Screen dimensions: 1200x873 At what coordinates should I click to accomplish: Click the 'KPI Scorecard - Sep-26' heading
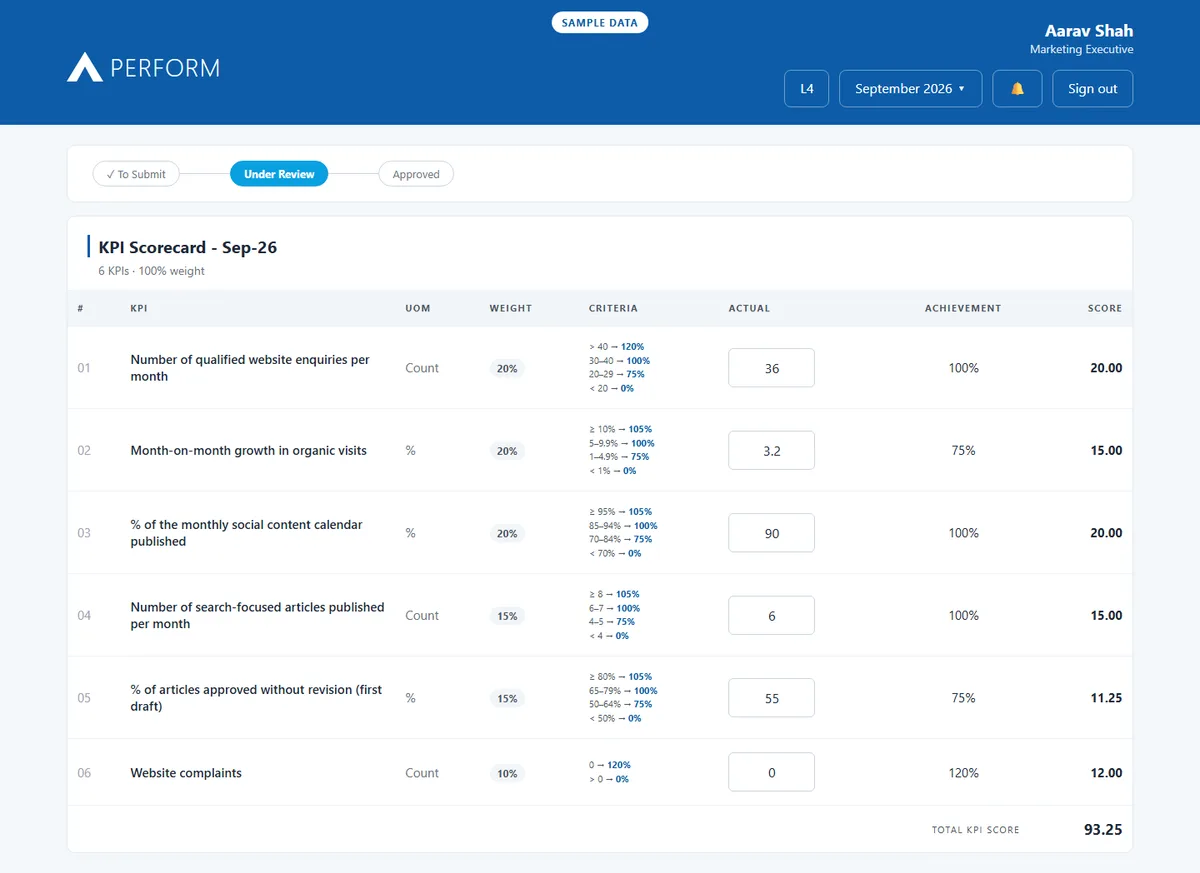[x=187, y=247]
